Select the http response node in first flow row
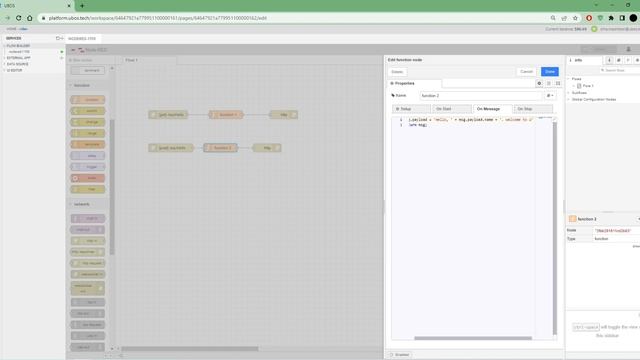This screenshot has width=640, height=360. (x=283, y=115)
